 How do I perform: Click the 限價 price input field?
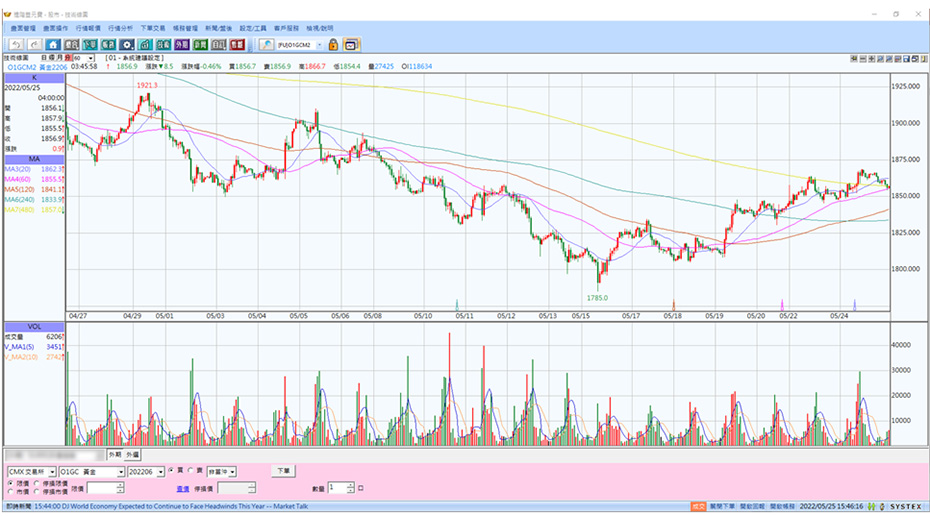[102, 488]
